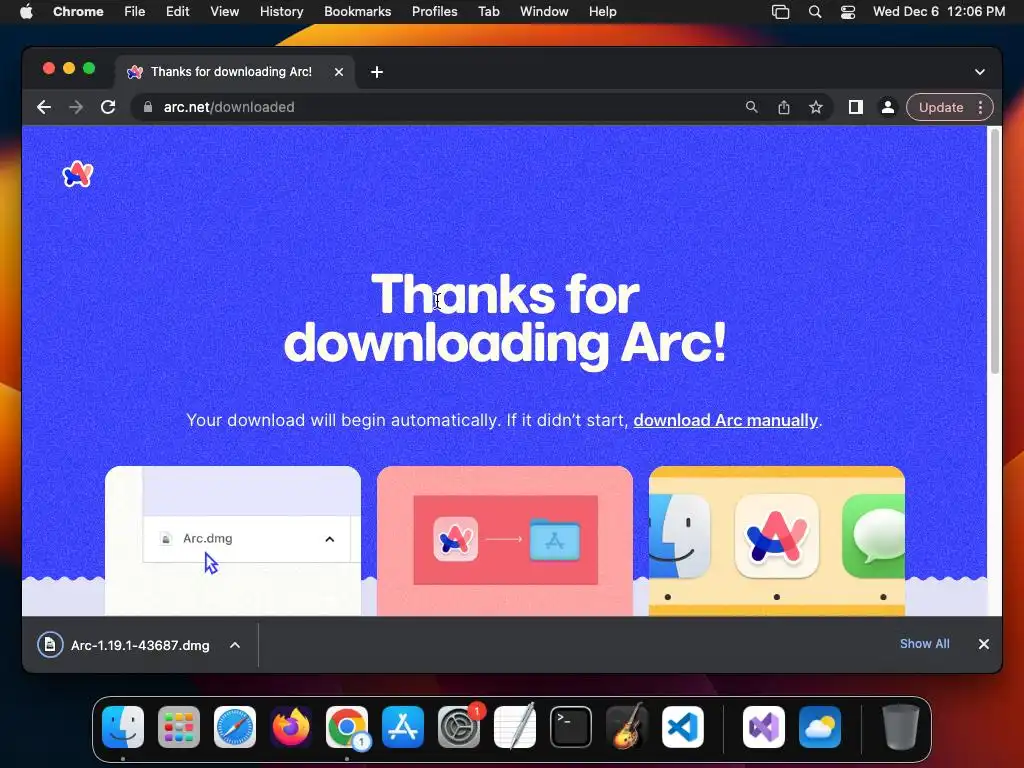The width and height of the screenshot is (1024, 768).
Task: Open App Store from the Dock
Action: (403, 727)
